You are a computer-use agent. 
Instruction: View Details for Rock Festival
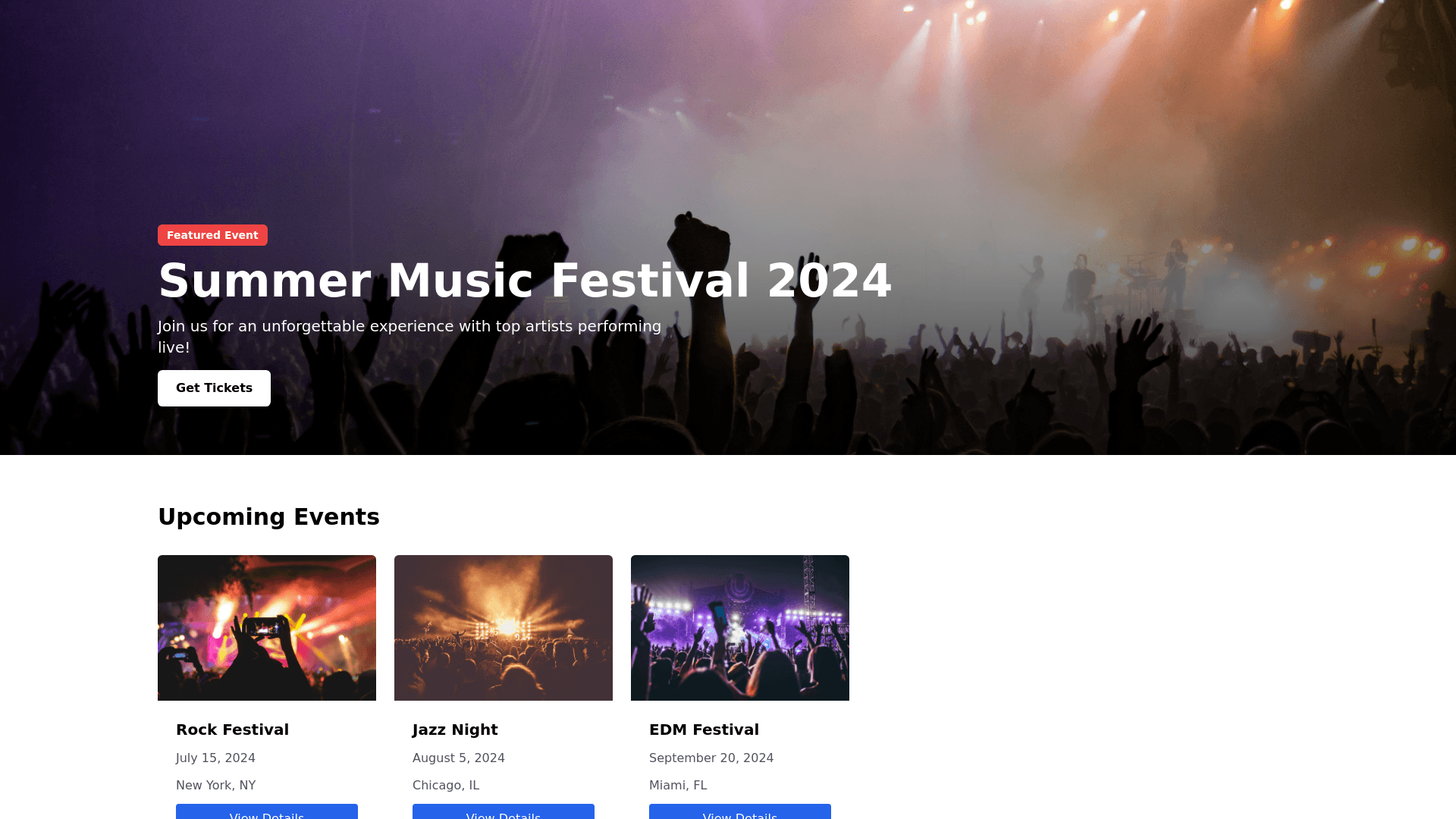point(267,812)
